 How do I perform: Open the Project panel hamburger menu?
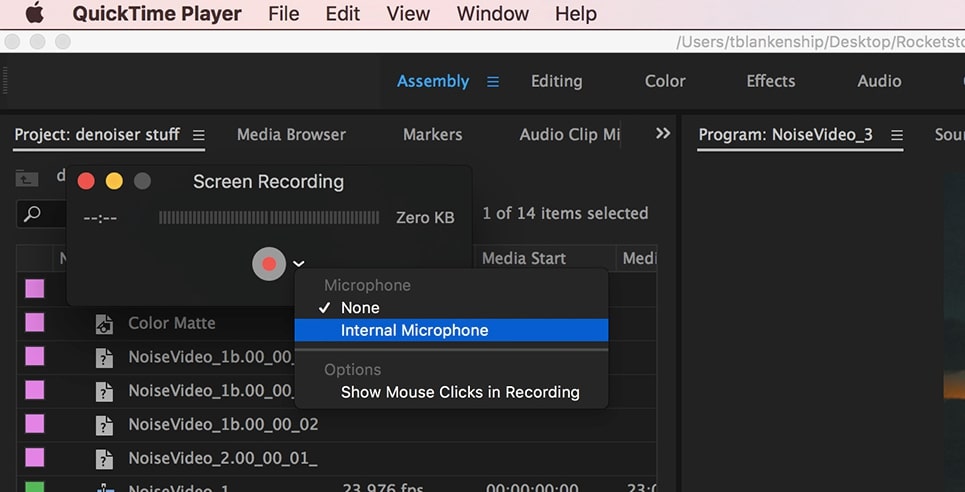198,135
